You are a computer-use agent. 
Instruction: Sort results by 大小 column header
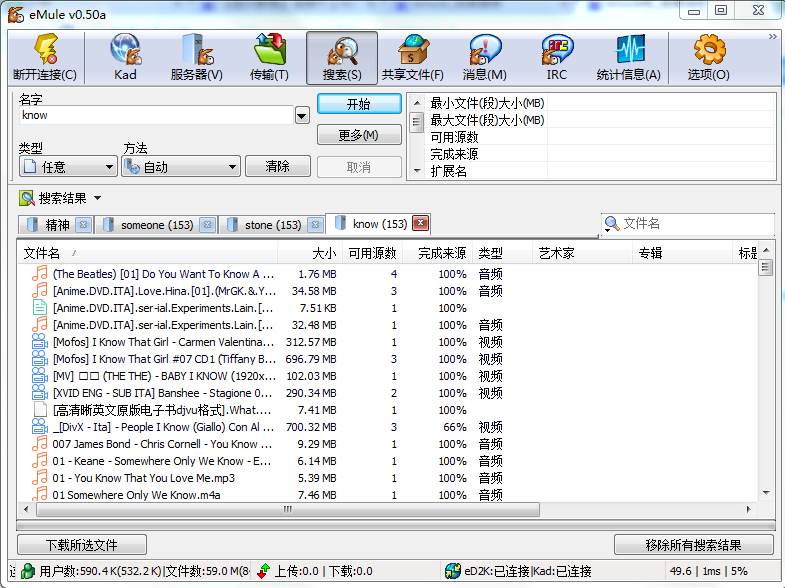coord(310,253)
